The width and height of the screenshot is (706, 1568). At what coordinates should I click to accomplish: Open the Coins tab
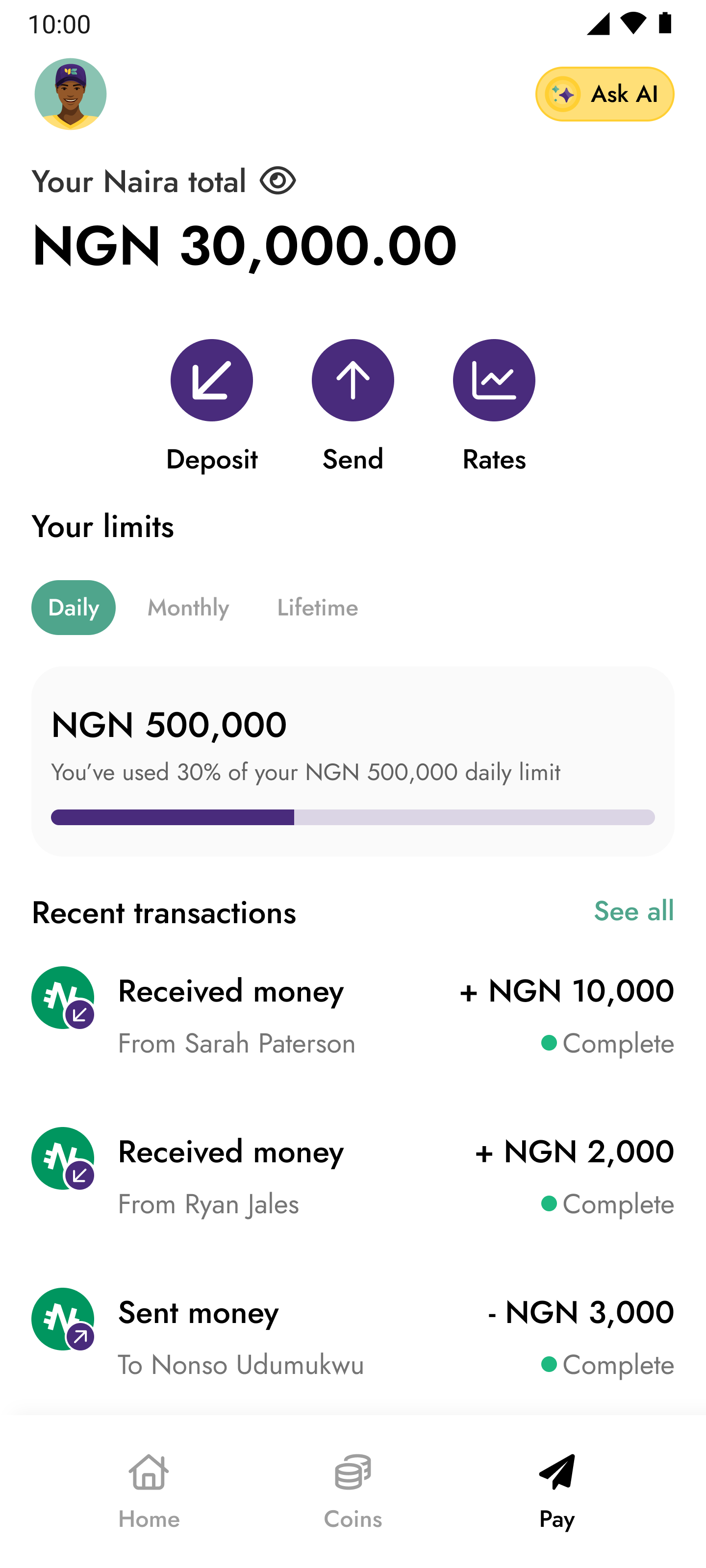(x=353, y=1491)
